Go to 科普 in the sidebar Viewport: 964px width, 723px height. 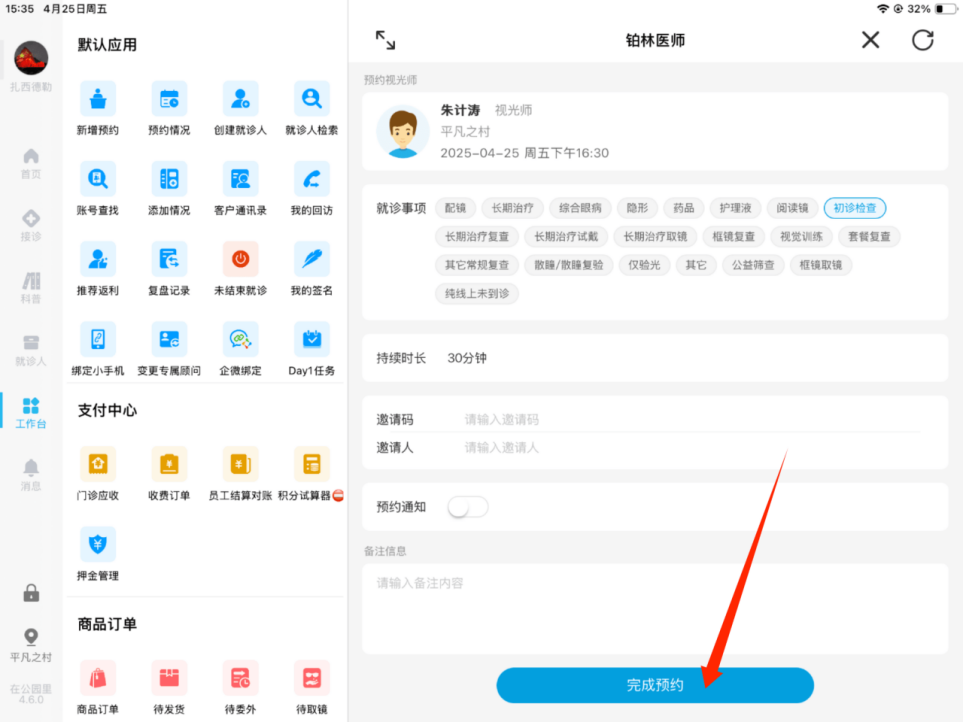click(31, 288)
